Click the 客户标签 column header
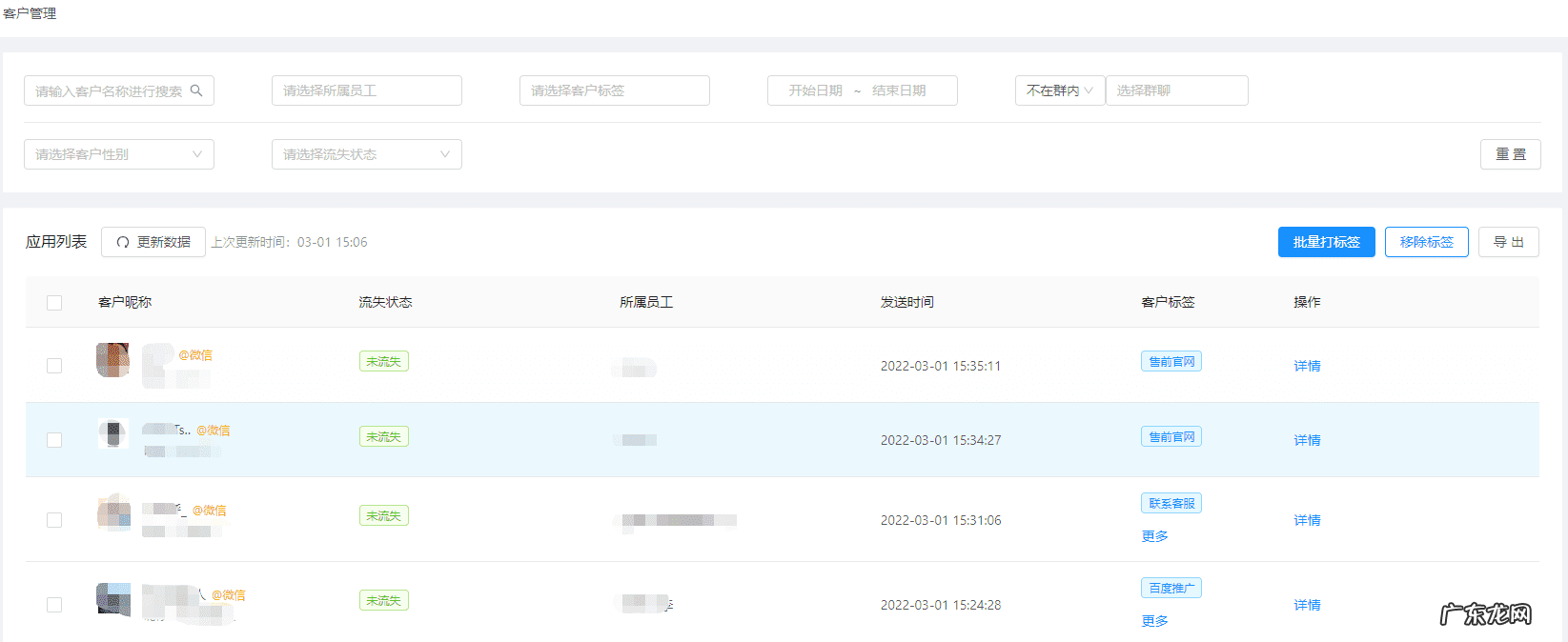The height and width of the screenshot is (642, 1568). [x=1168, y=302]
